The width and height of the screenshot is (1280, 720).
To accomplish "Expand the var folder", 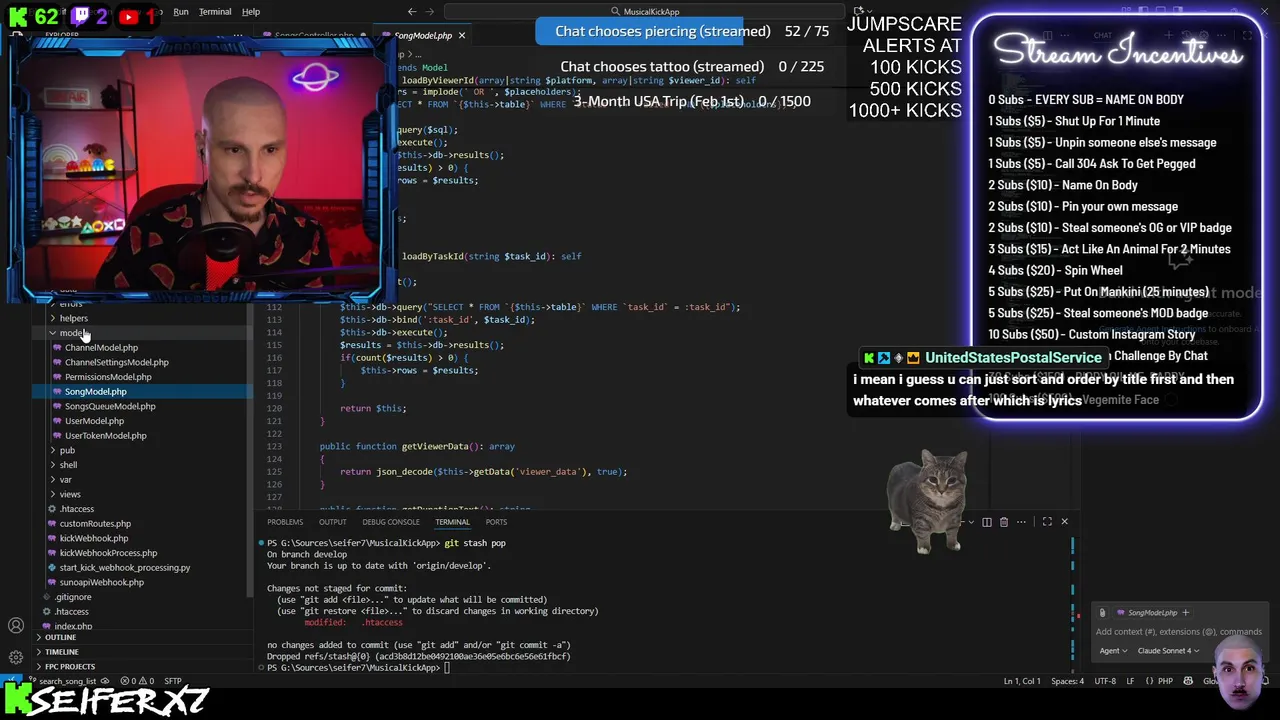I will click(x=65, y=480).
